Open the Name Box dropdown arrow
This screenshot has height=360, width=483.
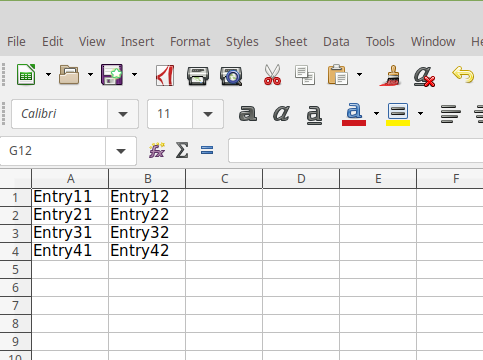pos(121,151)
